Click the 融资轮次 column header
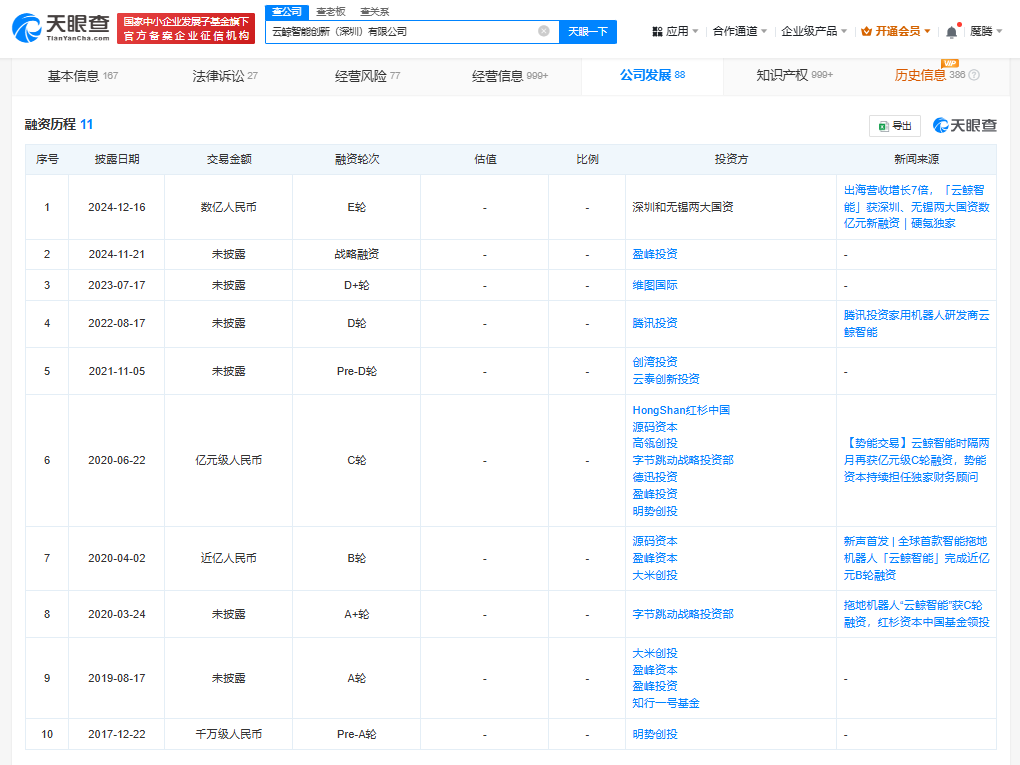This screenshot has height=765, width=1020. pos(357,159)
